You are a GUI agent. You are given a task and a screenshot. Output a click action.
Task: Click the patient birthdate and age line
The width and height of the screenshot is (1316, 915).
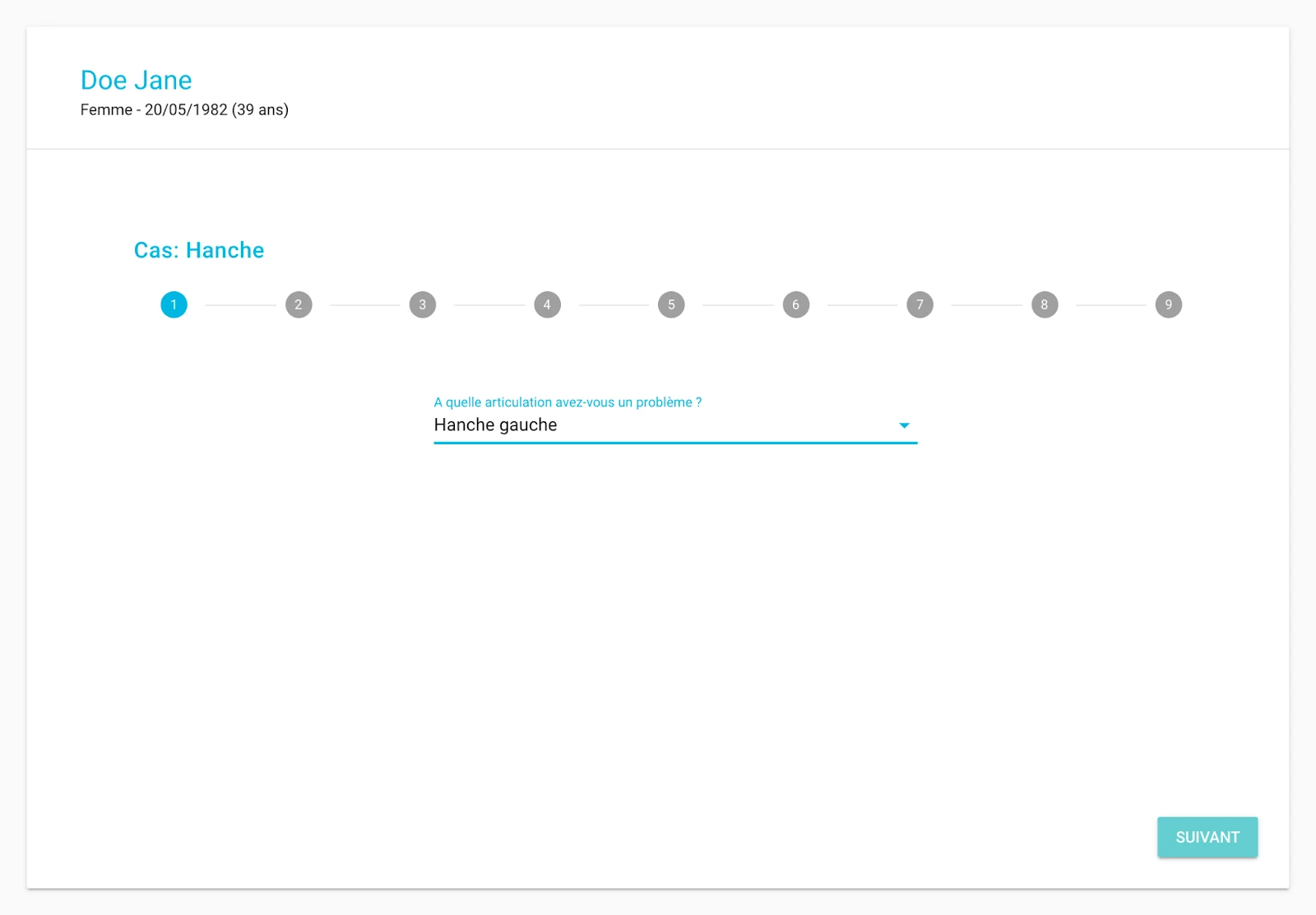(x=184, y=110)
